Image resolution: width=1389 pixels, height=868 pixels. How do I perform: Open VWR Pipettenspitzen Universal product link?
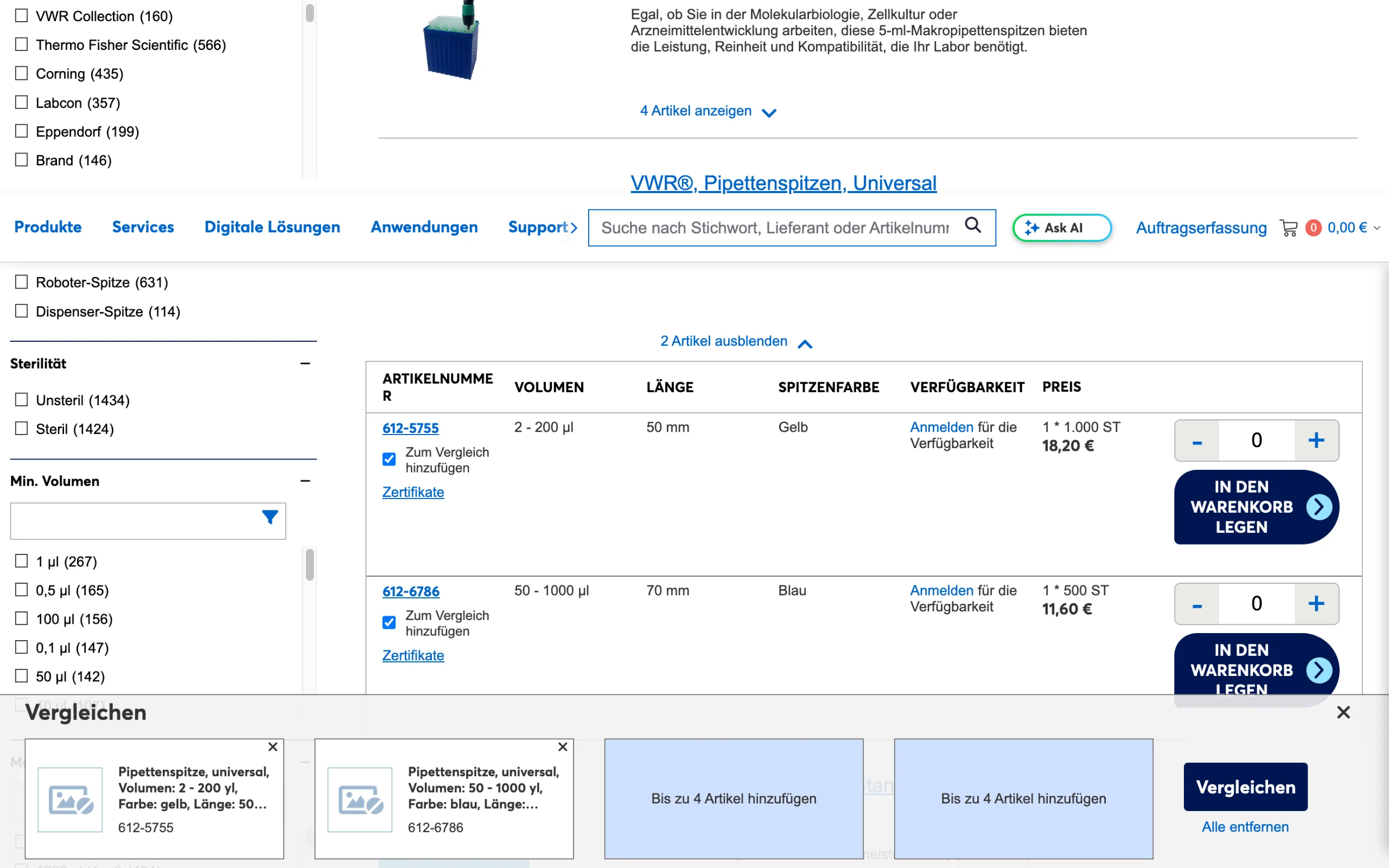[x=783, y=183]
